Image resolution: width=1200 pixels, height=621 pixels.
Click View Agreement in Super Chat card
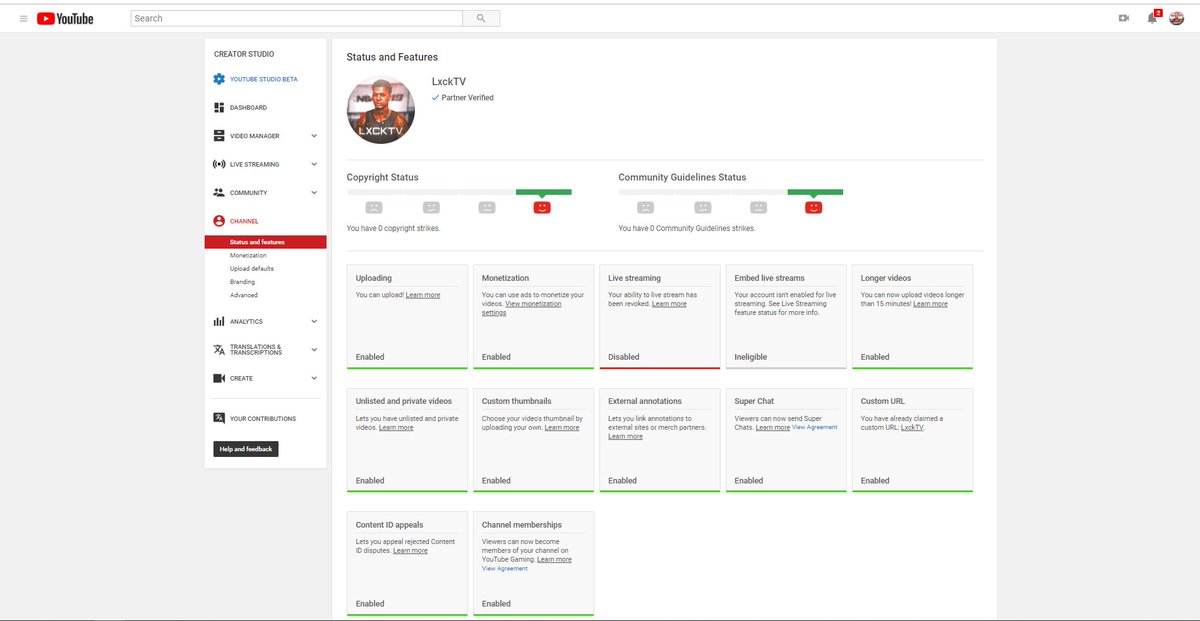[815, 427]
